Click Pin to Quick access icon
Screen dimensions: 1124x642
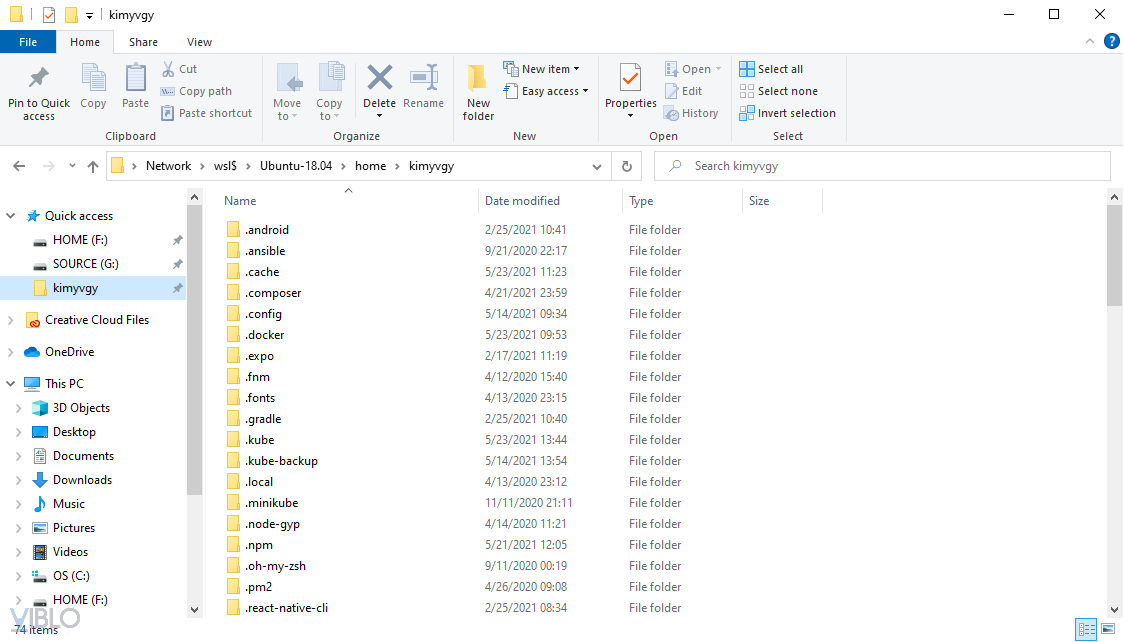tap(39, 78)
